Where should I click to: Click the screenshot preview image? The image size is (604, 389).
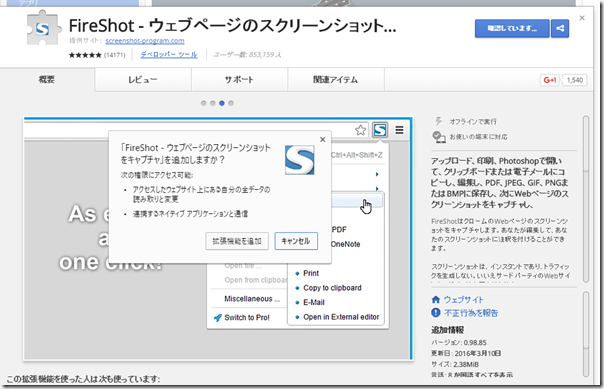coord(218,239)
